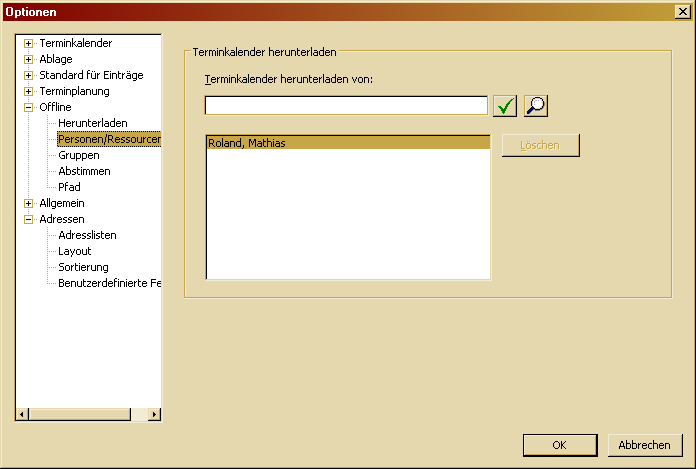
Task: Click the magnifying glass search icon
Action: (x=536, y=106)
